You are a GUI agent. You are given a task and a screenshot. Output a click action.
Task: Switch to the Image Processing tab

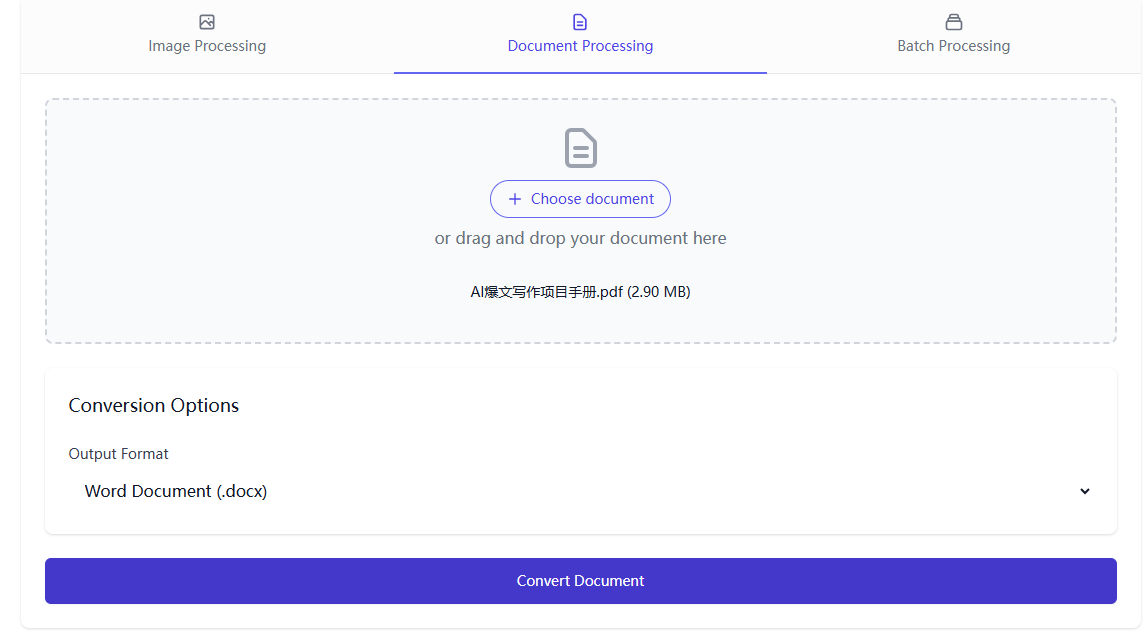pos(207,36)
